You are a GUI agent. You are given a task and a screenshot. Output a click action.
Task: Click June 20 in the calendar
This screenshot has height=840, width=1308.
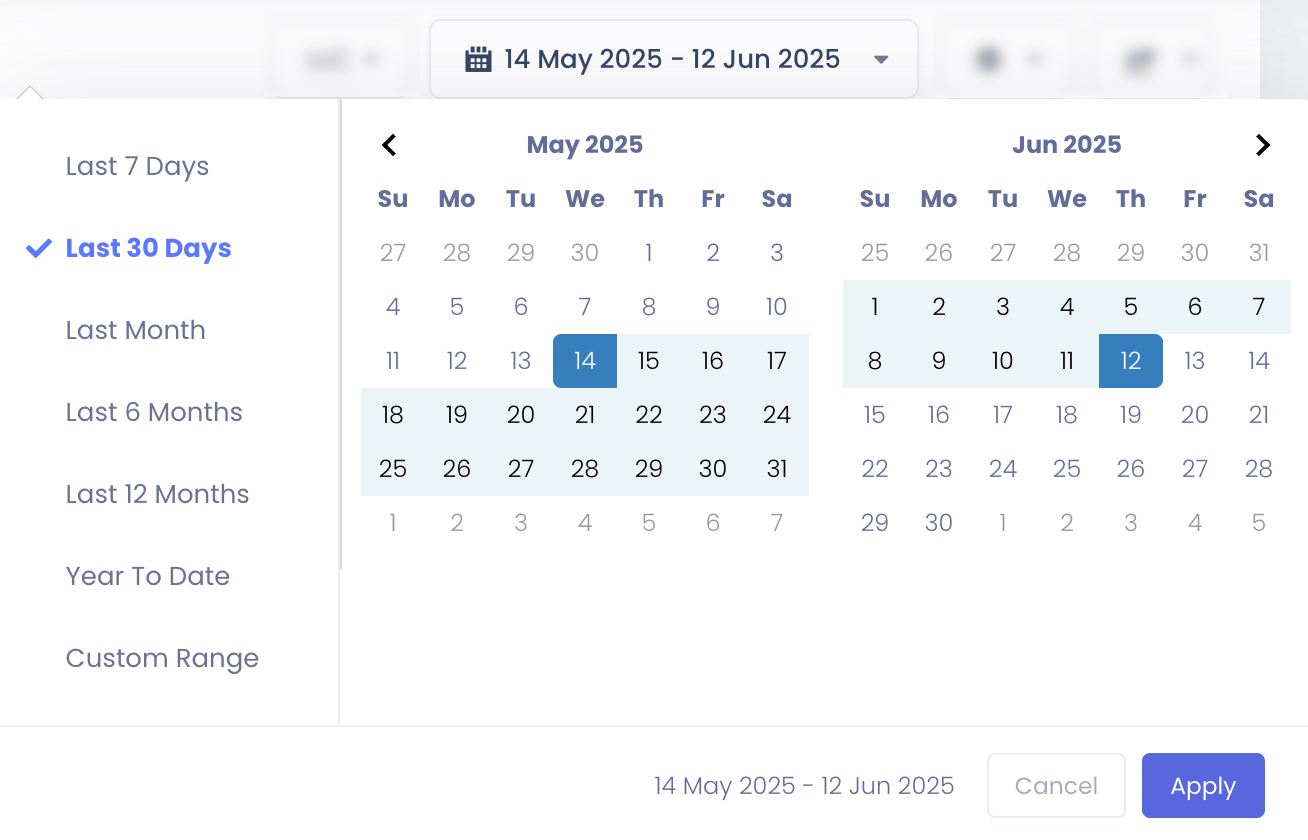pyautogui.click(x=1195, y=415)
